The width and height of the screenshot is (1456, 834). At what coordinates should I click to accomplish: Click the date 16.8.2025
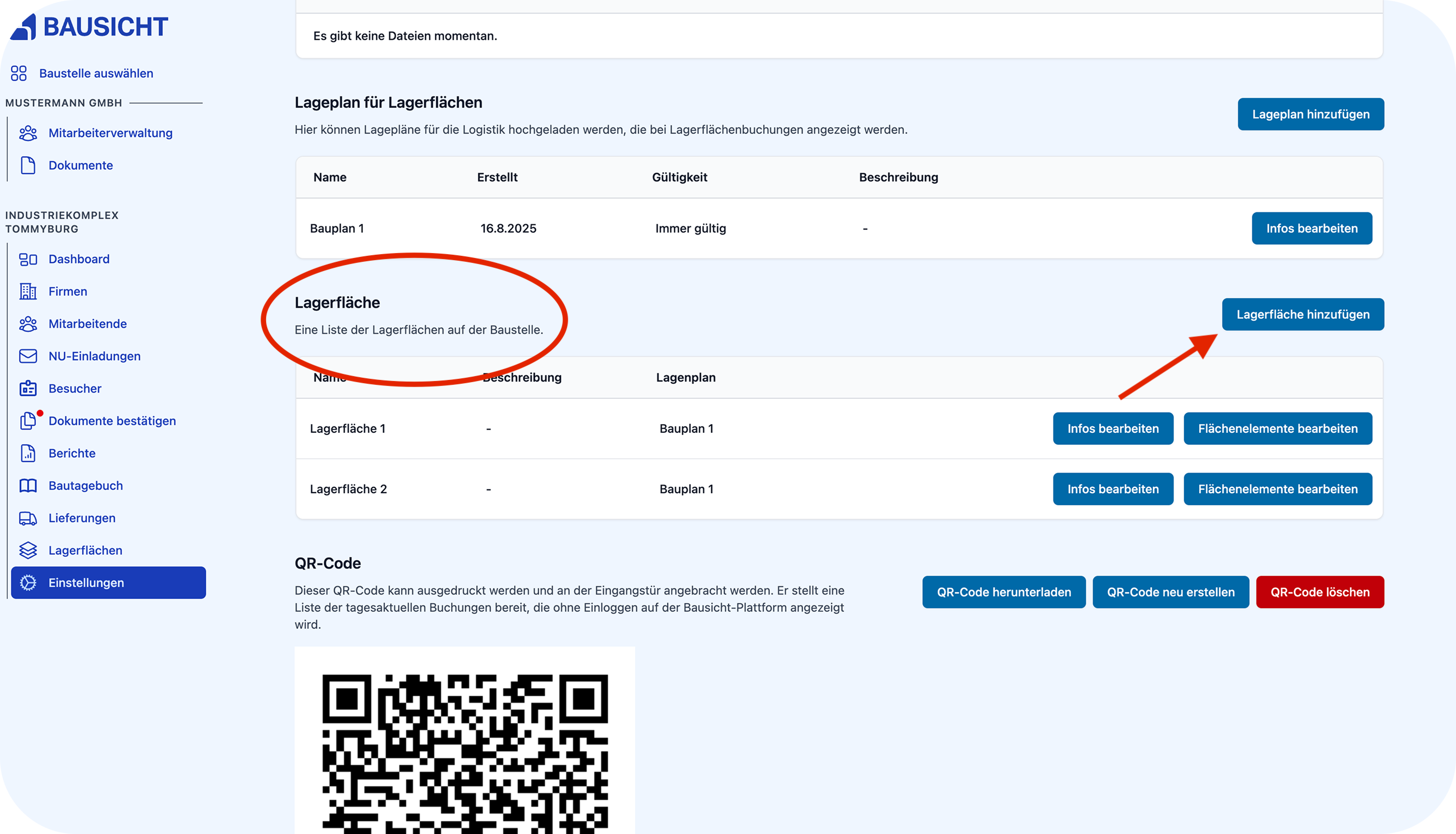pyautogui.click(x=508, y=228)
